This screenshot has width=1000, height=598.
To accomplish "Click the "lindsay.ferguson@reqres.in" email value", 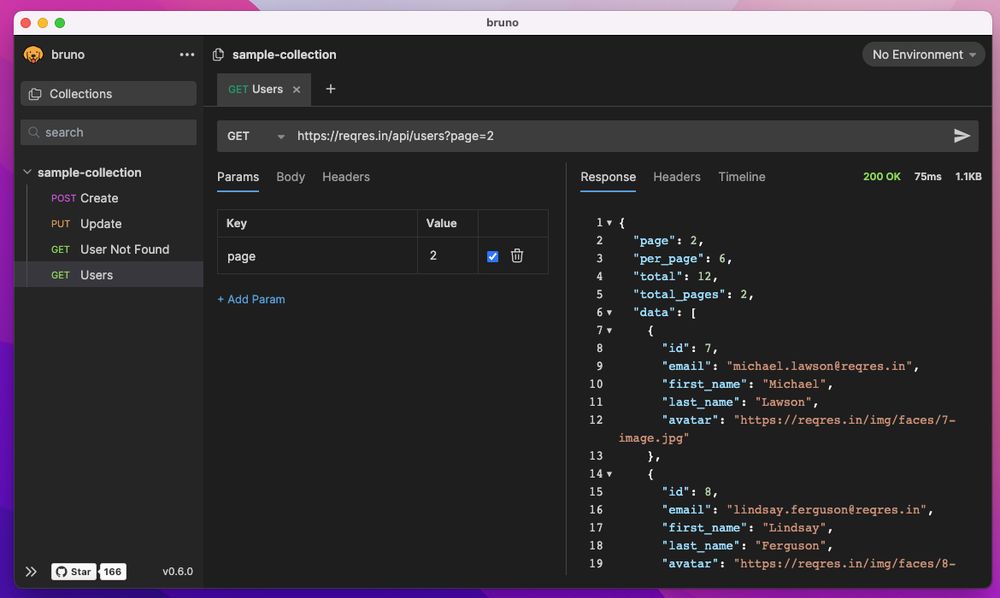I will point(827,509).
